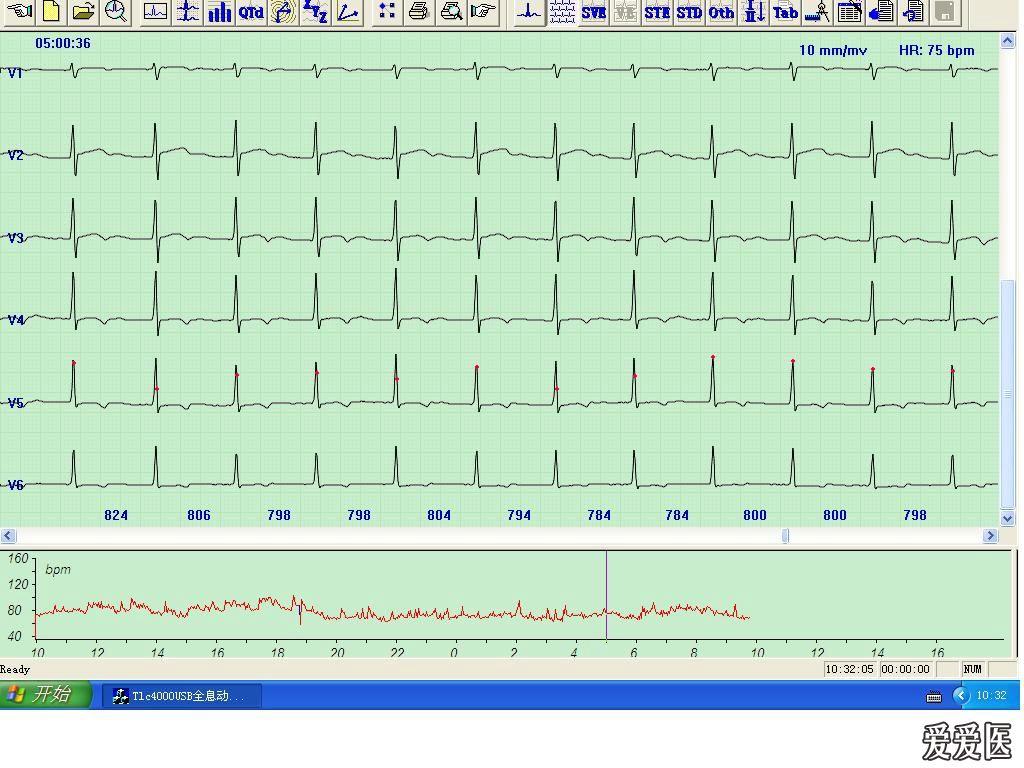Click the caliper measurement tool icon
This screenshot has width=1024, height=768.
click(817, 12)
